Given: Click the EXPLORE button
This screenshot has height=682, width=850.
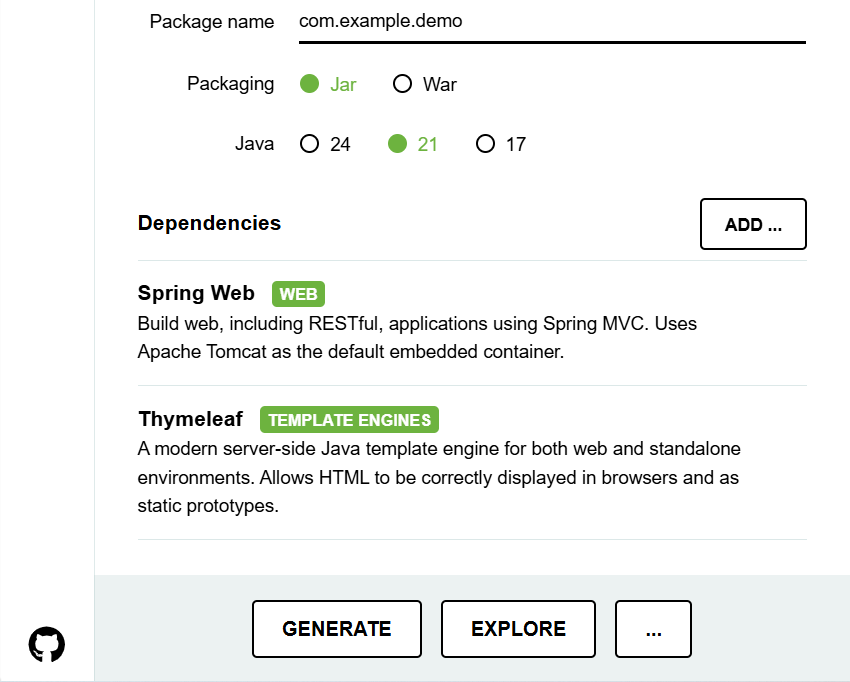Looking at the screenshot, I should point(518,629).
